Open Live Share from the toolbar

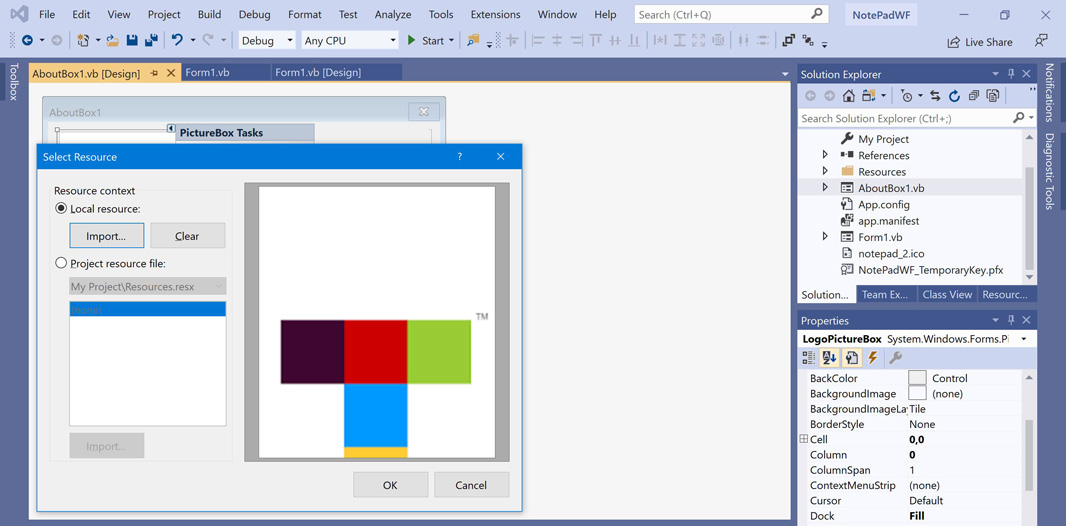pyautogui.click(x=979, y=42)
